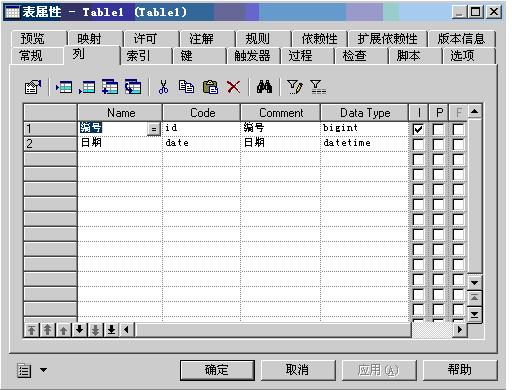Check the I checkbox for date row
This screenshot has height=390, width=512.
[418, 144]
